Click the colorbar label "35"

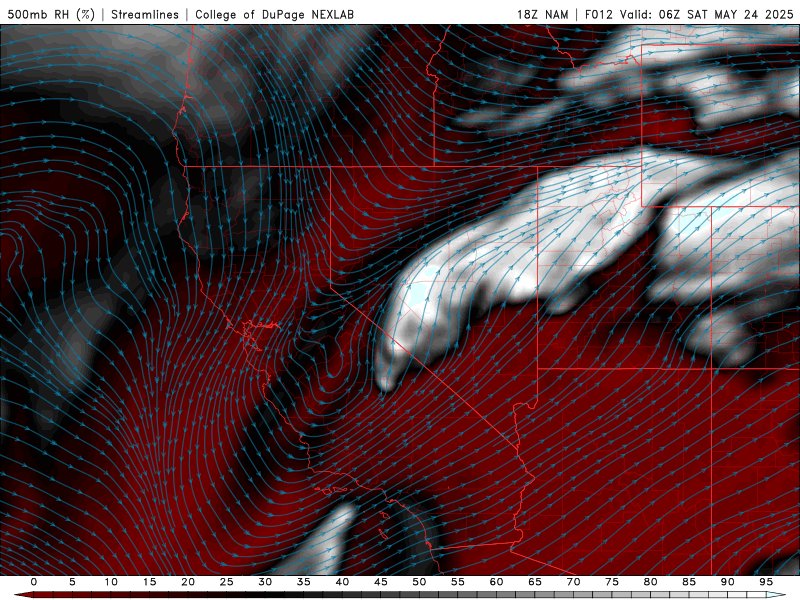tap(304, 582)
